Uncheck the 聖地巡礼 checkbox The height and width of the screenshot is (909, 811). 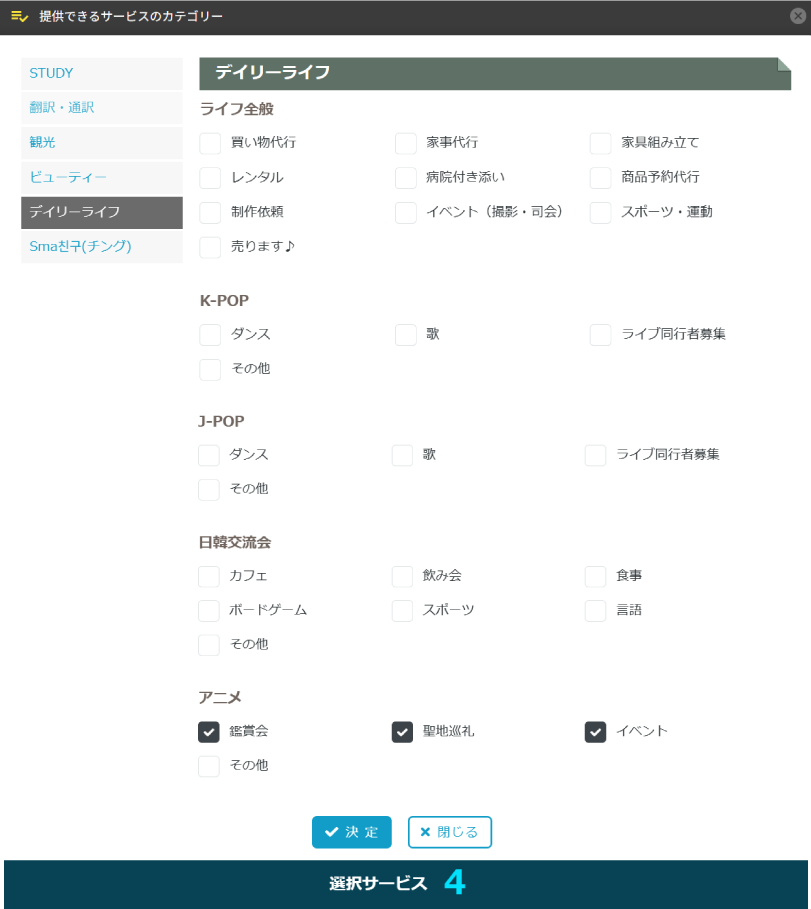point(402,731)
